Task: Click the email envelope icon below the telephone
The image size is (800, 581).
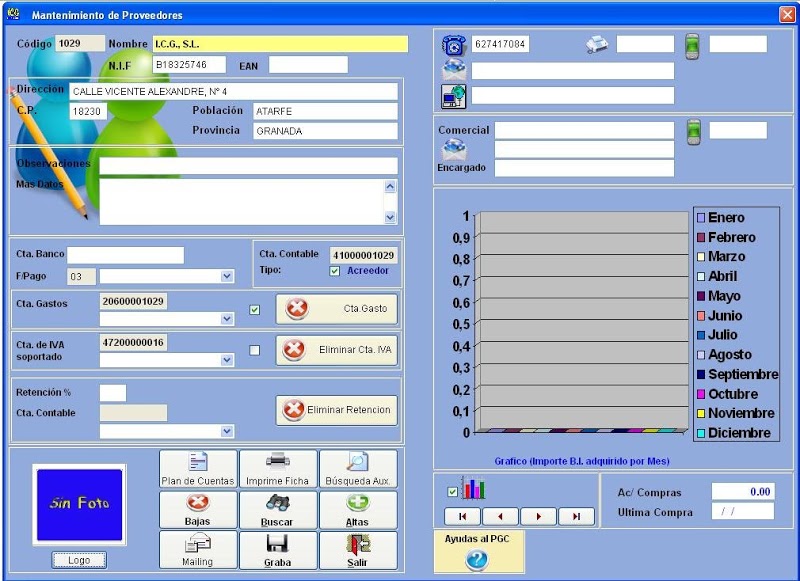Action: 453,70
